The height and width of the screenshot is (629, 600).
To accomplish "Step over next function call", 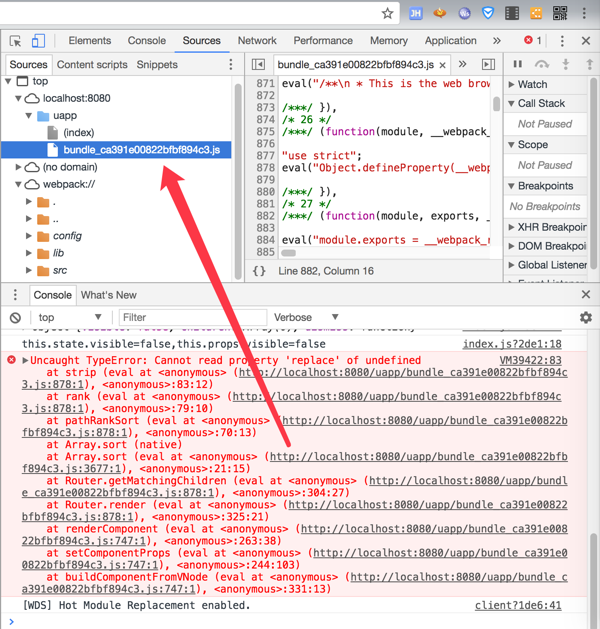I will pyautogui.click(x=542, y=64).
